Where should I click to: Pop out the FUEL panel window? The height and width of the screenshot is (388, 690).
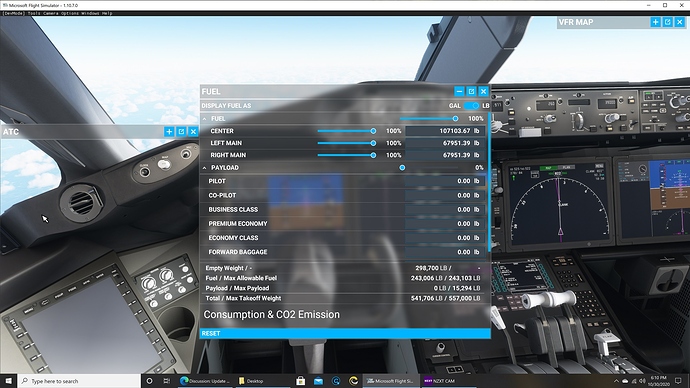471,91
